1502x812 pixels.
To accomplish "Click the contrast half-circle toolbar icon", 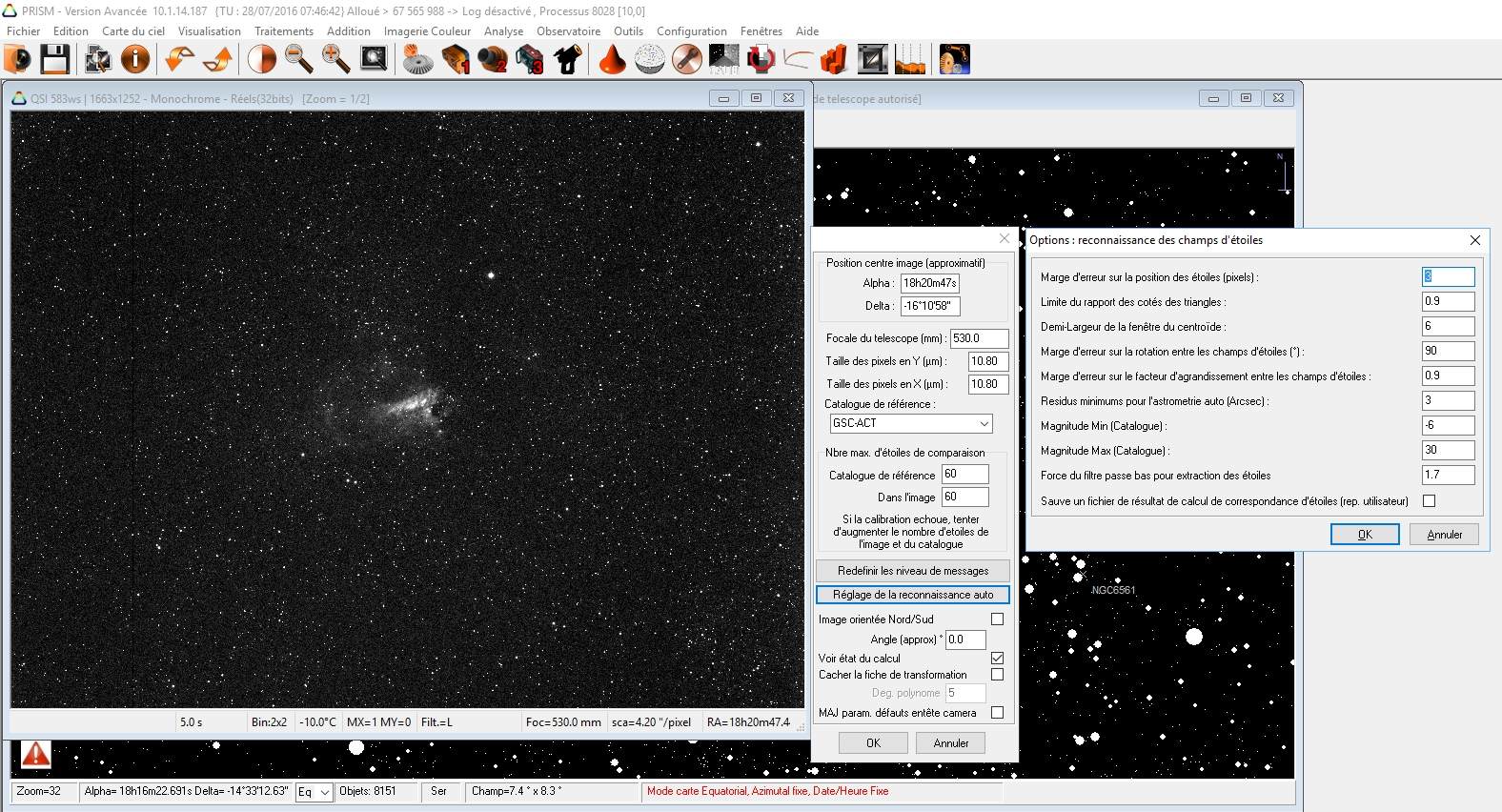I will 261,59.
